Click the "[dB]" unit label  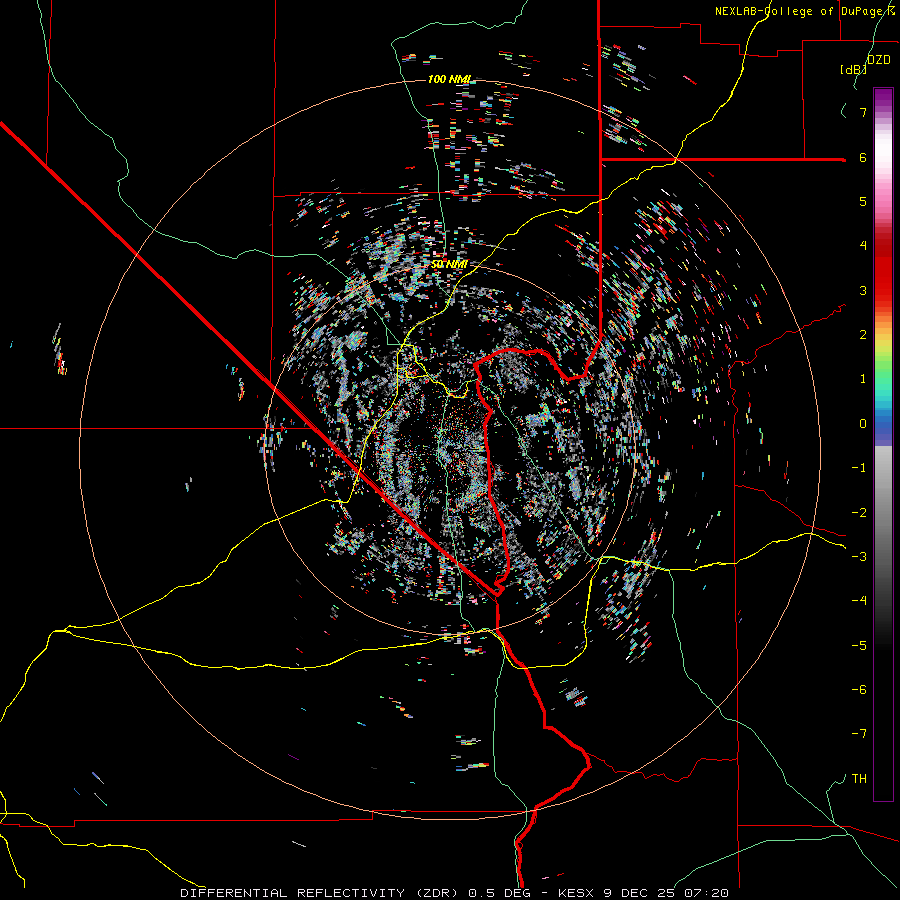[x=854, y=69]
